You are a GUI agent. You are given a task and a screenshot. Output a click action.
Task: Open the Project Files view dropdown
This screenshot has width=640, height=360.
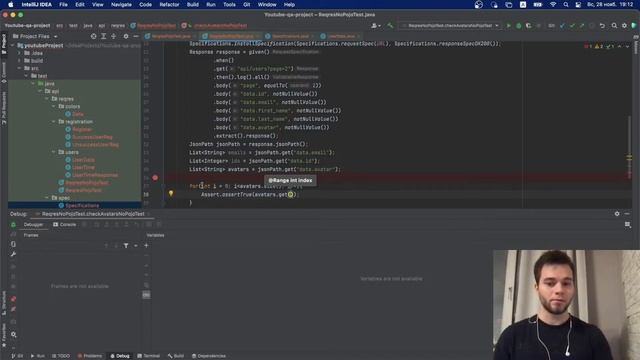point(35,36)
